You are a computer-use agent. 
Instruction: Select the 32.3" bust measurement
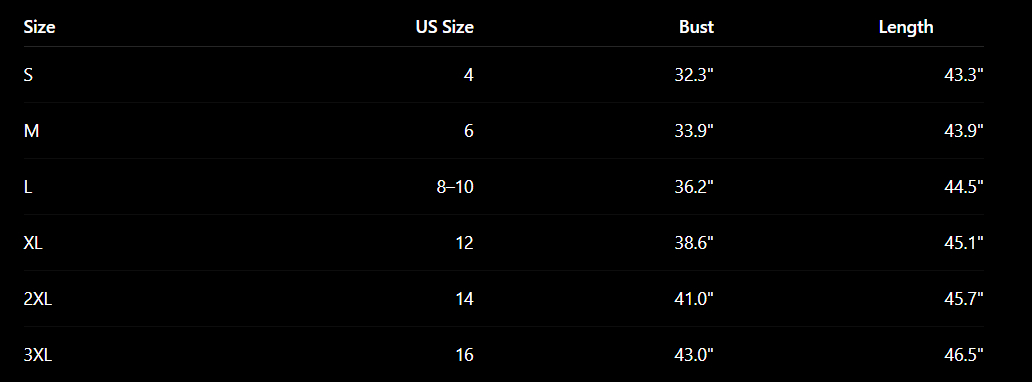click(x=694, y=75)
